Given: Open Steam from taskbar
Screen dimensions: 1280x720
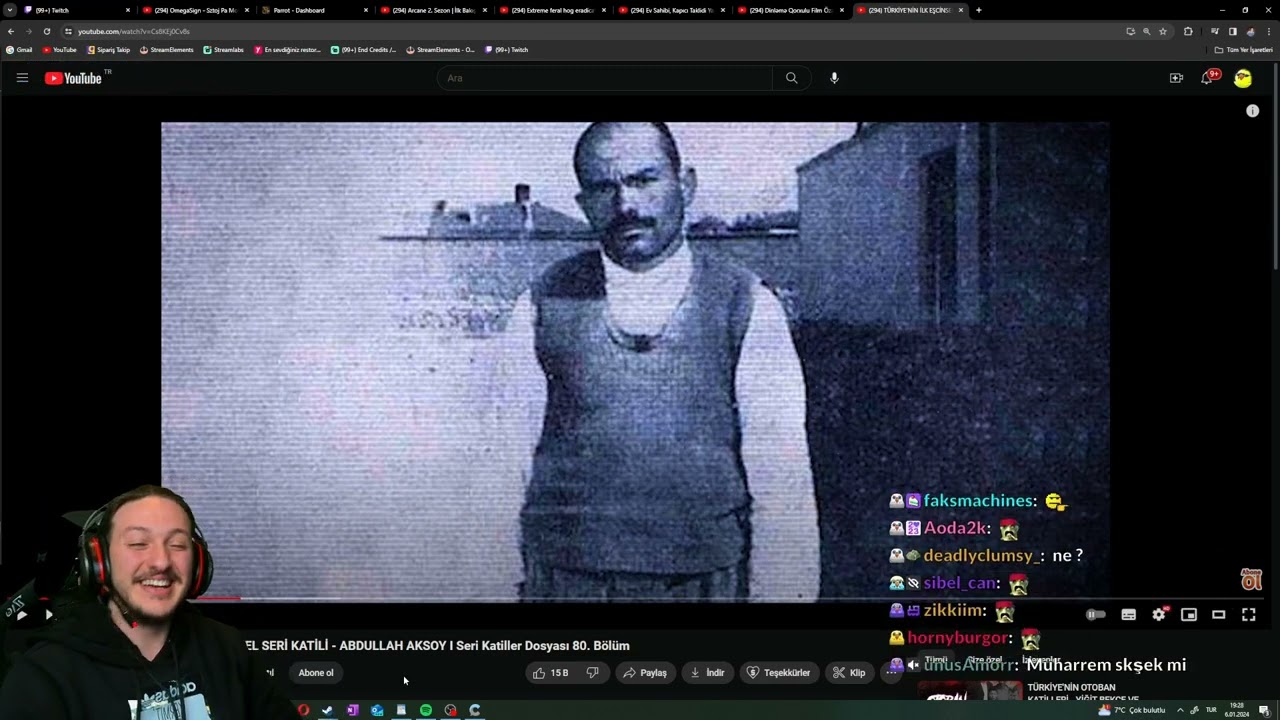Looking at the screenshot, I should pyautogui.click(x=327, y=710).
